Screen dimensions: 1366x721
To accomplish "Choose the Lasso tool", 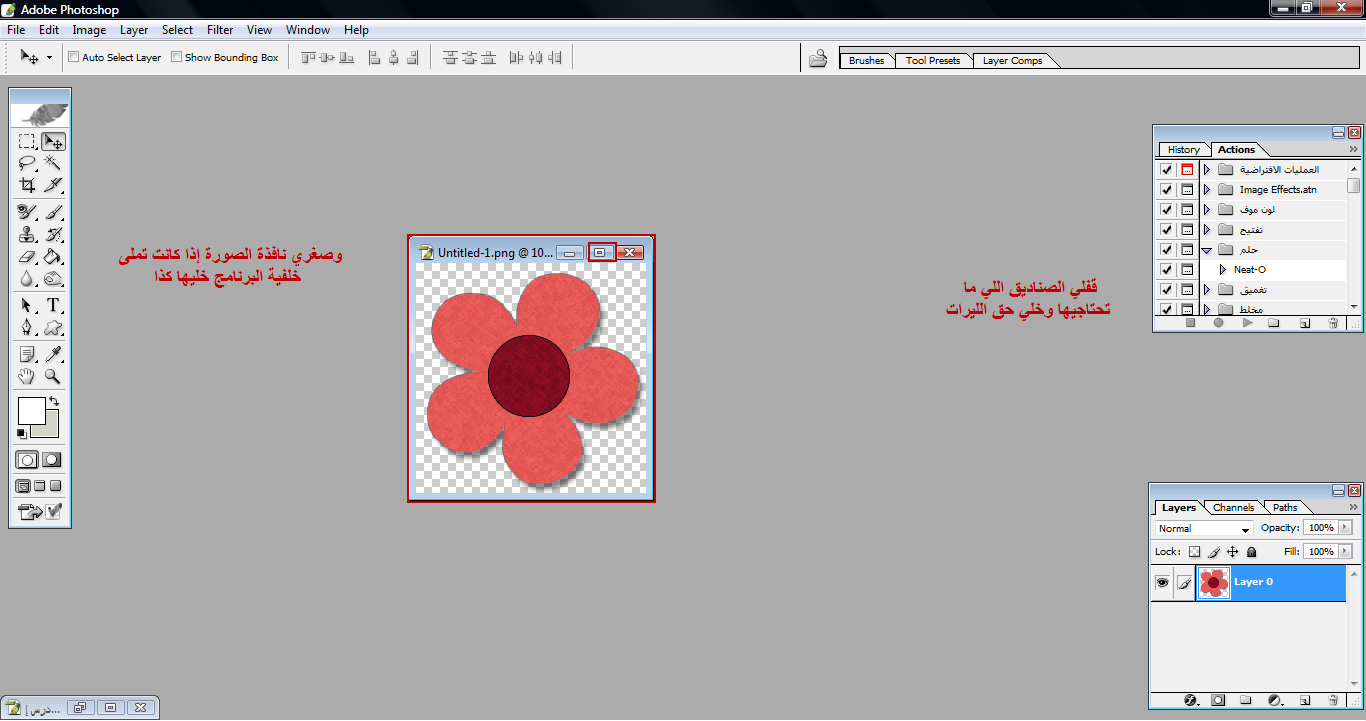I will (28, 163).
